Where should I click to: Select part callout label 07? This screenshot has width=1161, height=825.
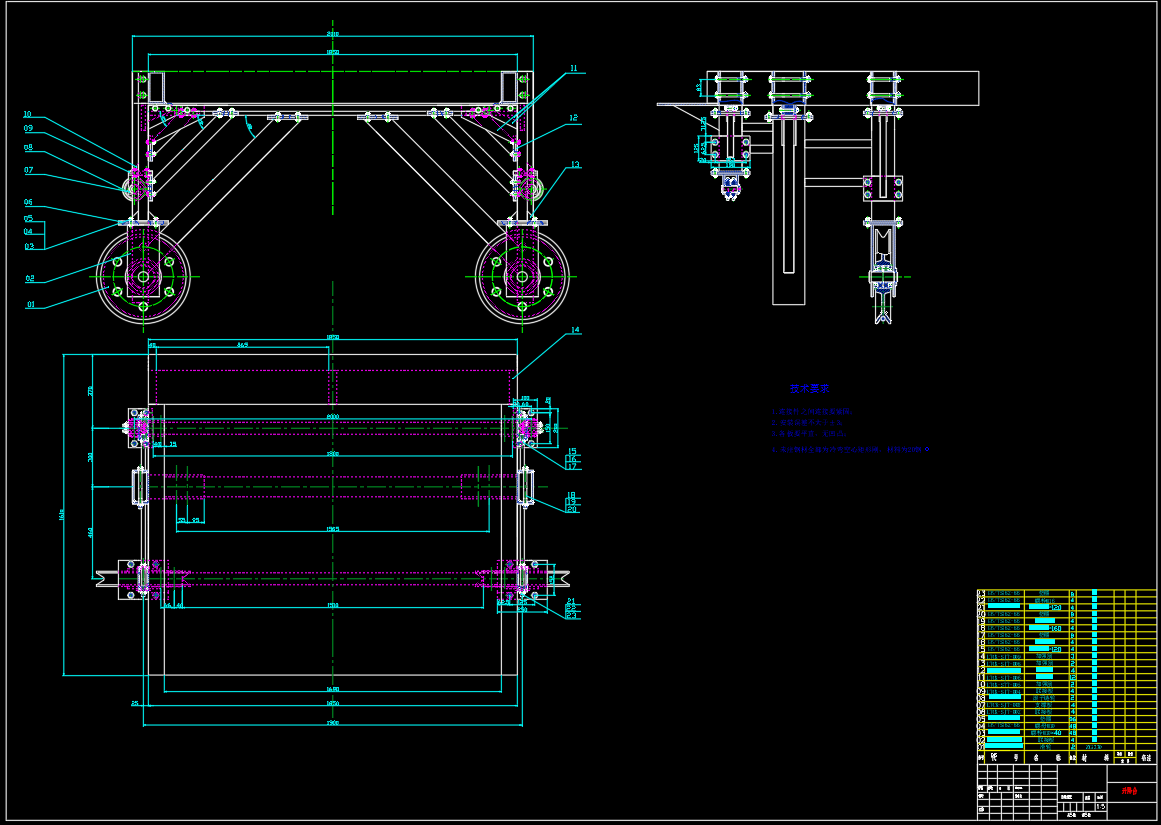click(x=29, y=171)
